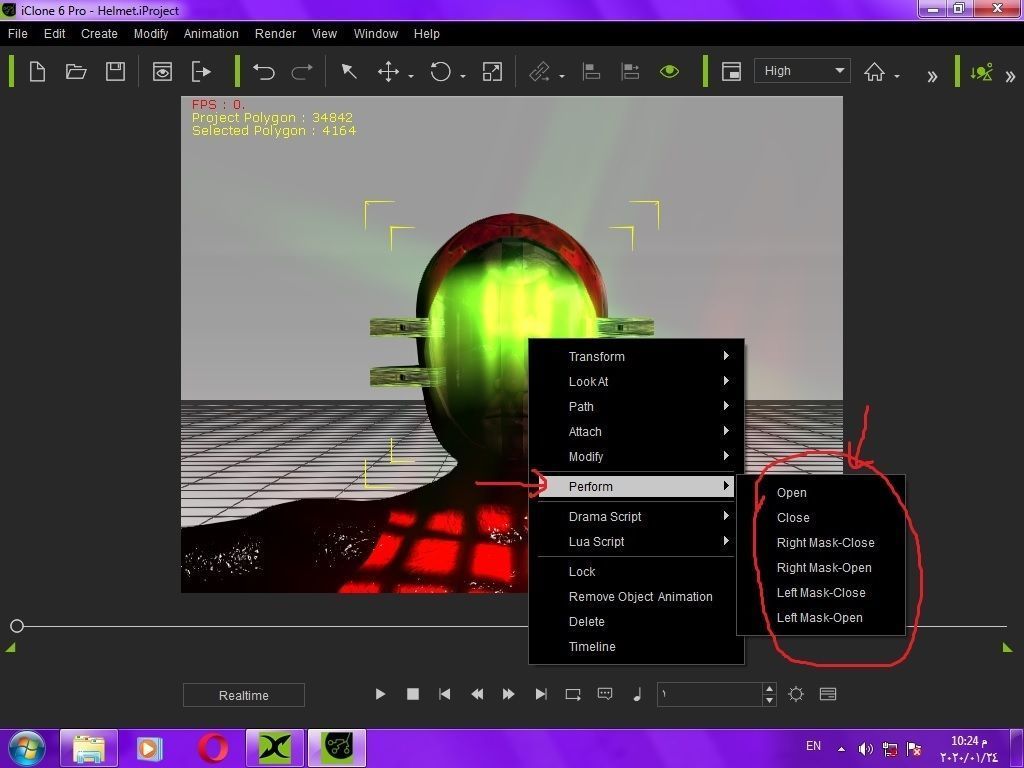This screenshot has width=1024, height=768.
Task: Click the playhead on the time slider
Action: (17, 626)
